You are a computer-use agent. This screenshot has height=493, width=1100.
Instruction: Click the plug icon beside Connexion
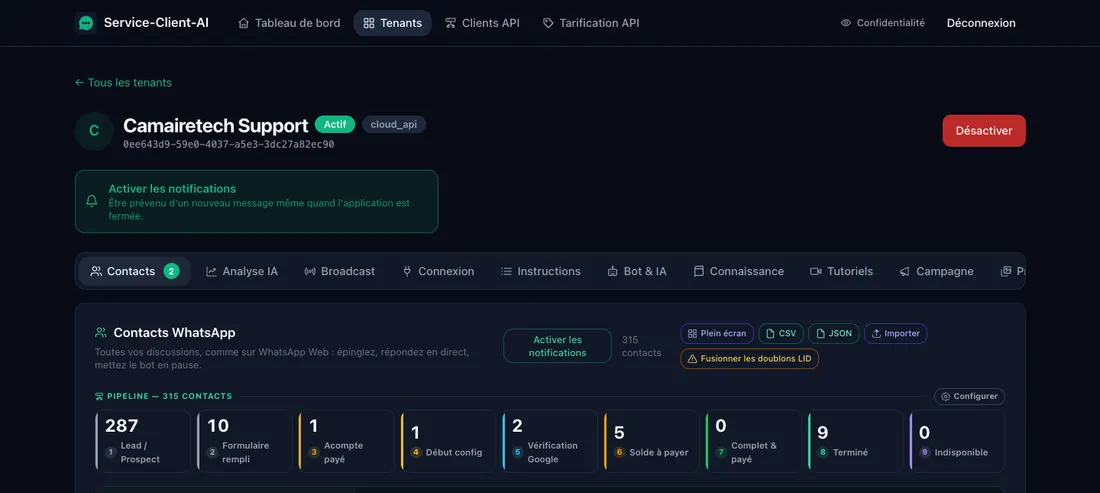pyautogui.click(x=407, y=271)
